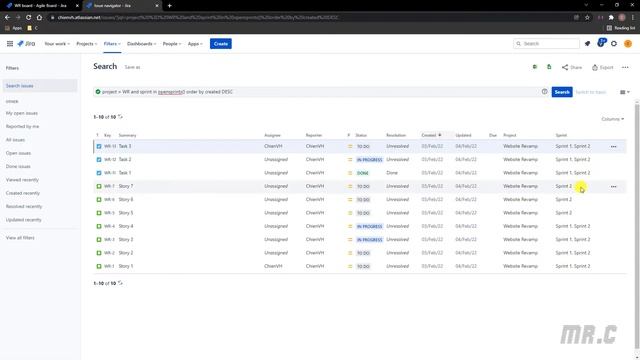The width and height of the screenshot is (640, 360).
Task: Reload the page with browser refresh icon
Action: coord(29,18)
